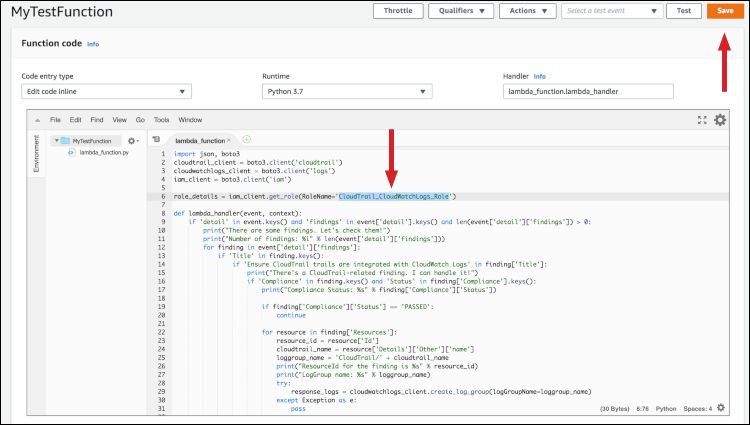The height and width of the screenshot is (425, 750).
Task: Click the lambda_function.py file icon
Action: 71,153
